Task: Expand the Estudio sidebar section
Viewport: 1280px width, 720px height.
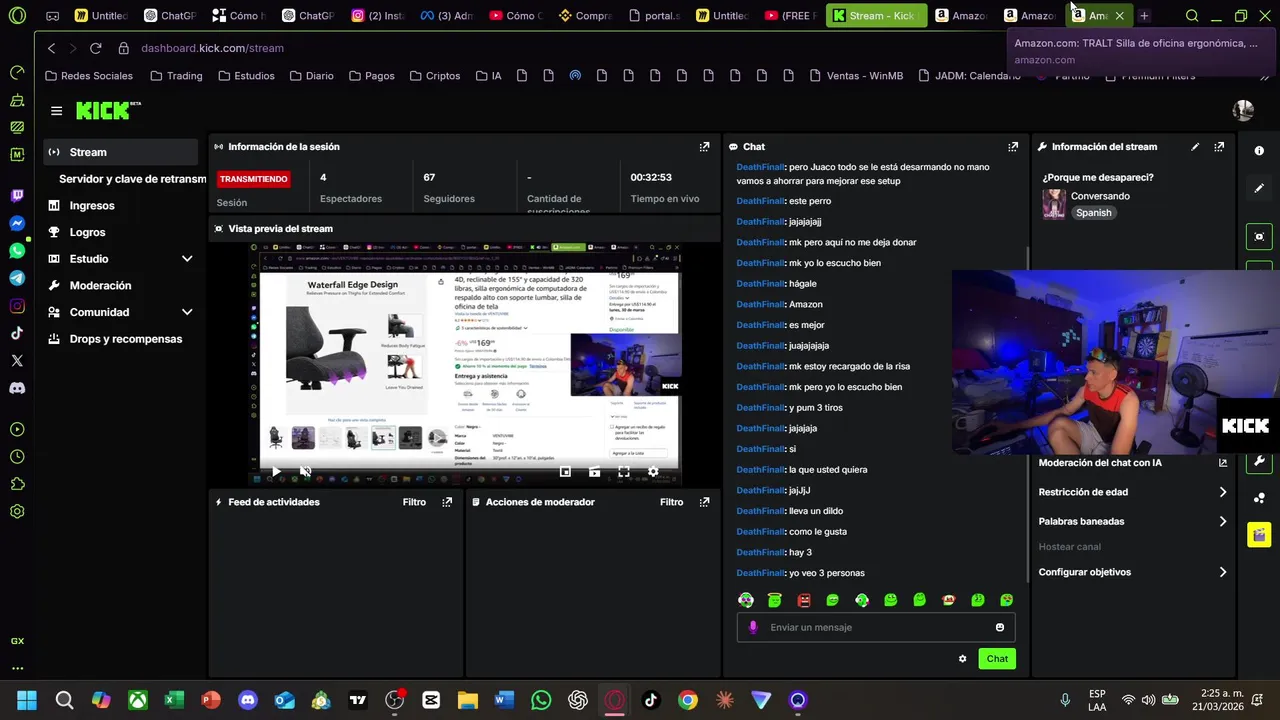Action: 187,259
